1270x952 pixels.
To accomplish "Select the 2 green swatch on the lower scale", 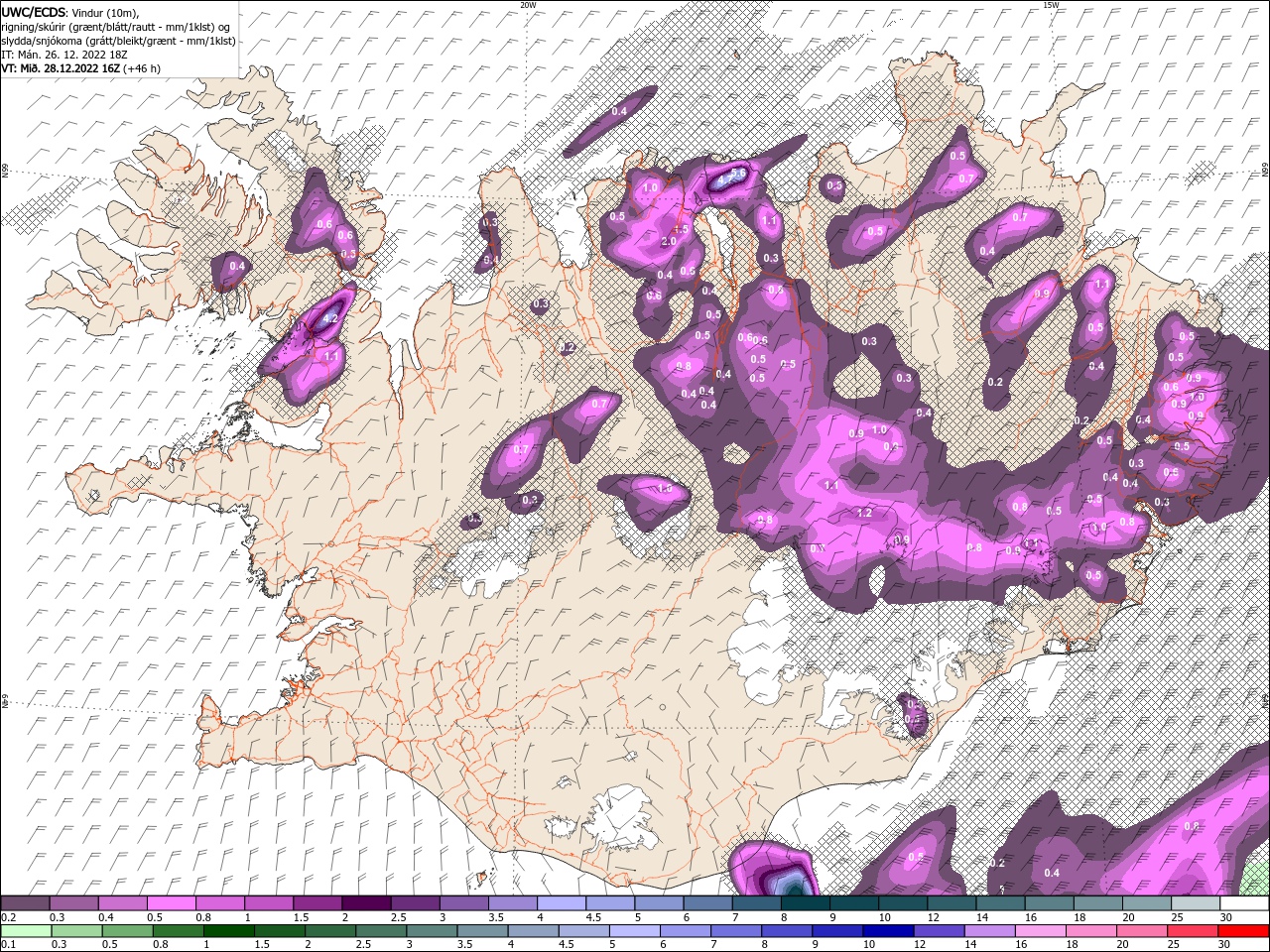I will coord(330,931).
